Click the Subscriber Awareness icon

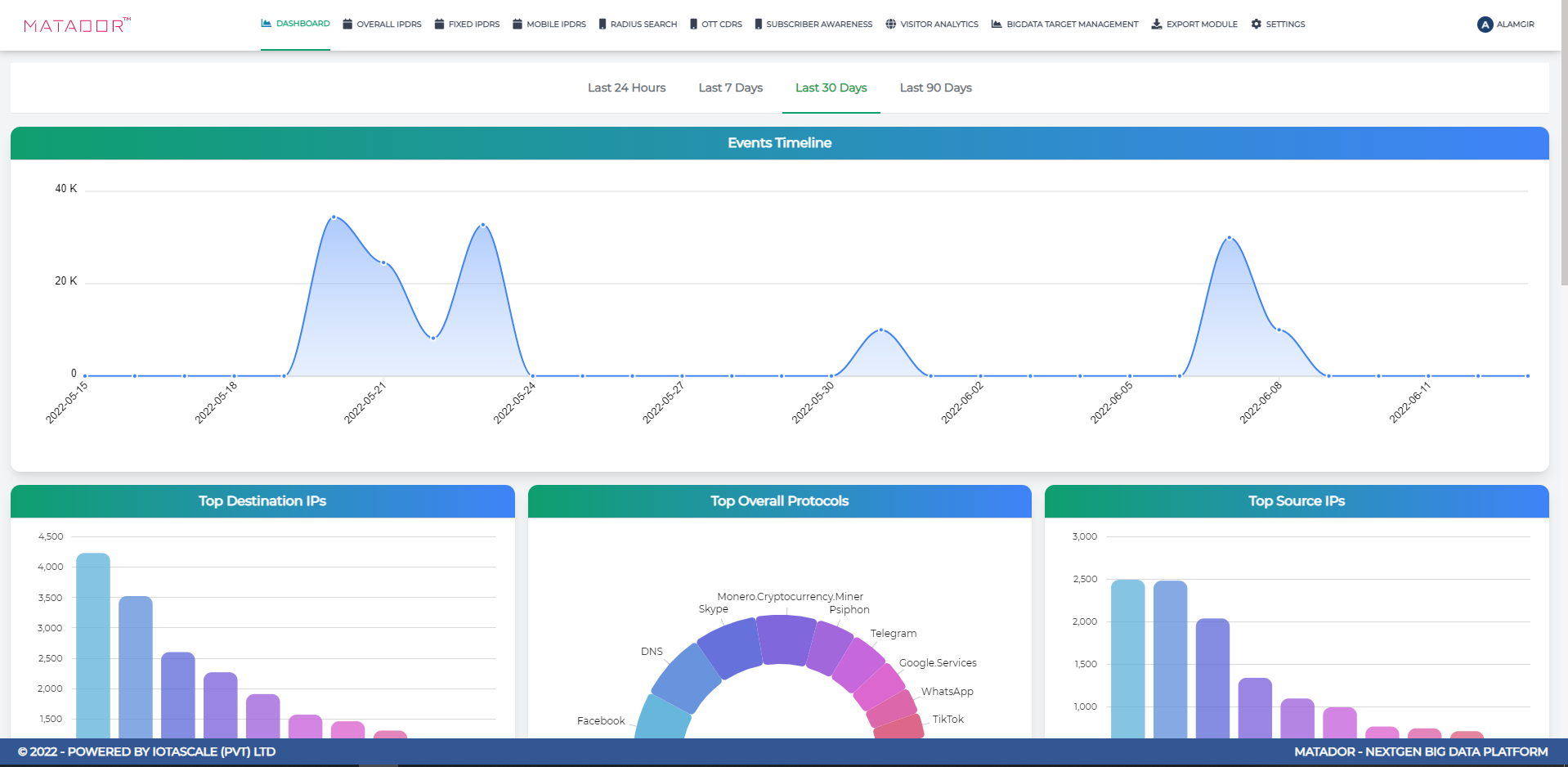tap(759, 25)
